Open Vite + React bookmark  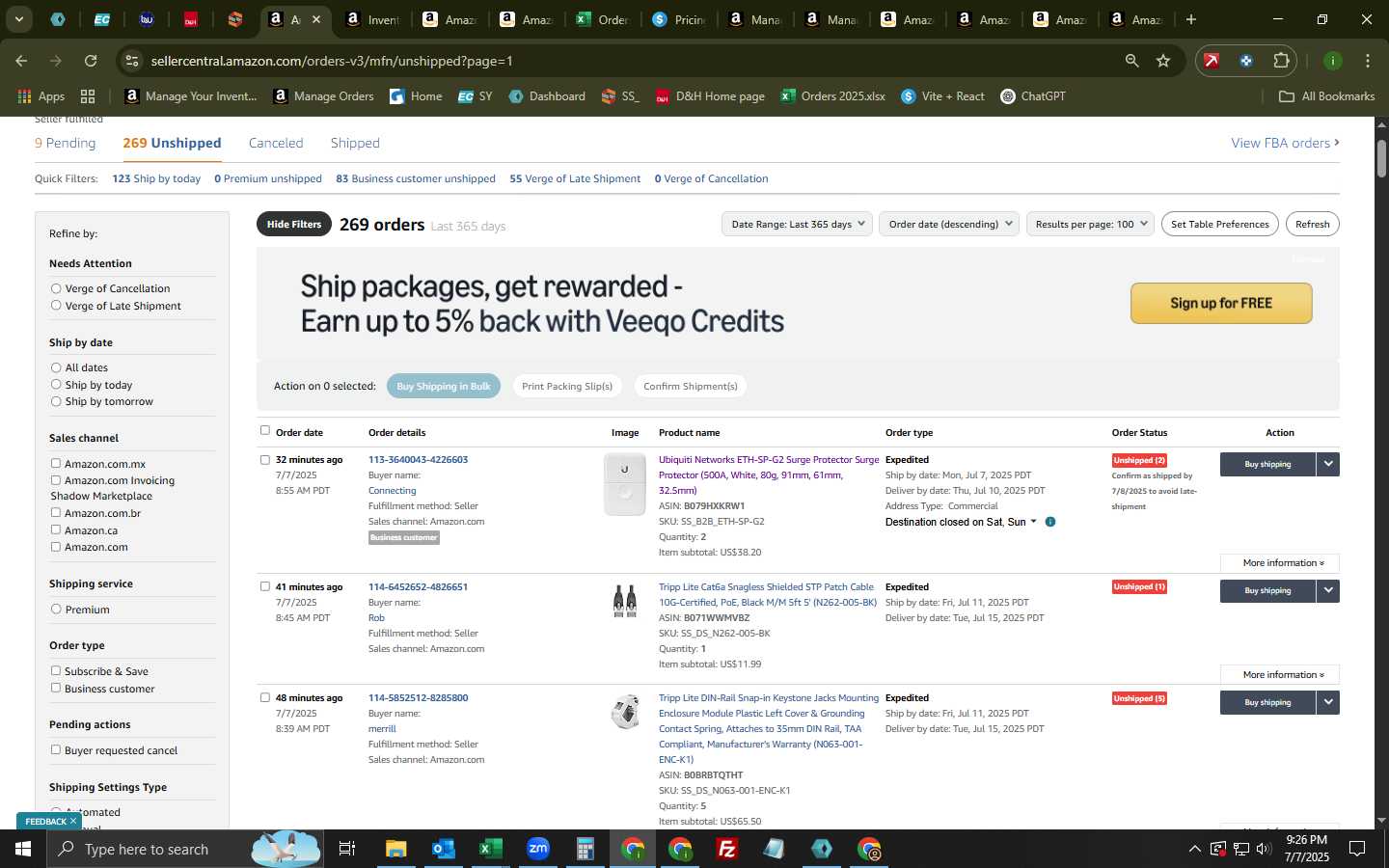[x=942, y=96]
